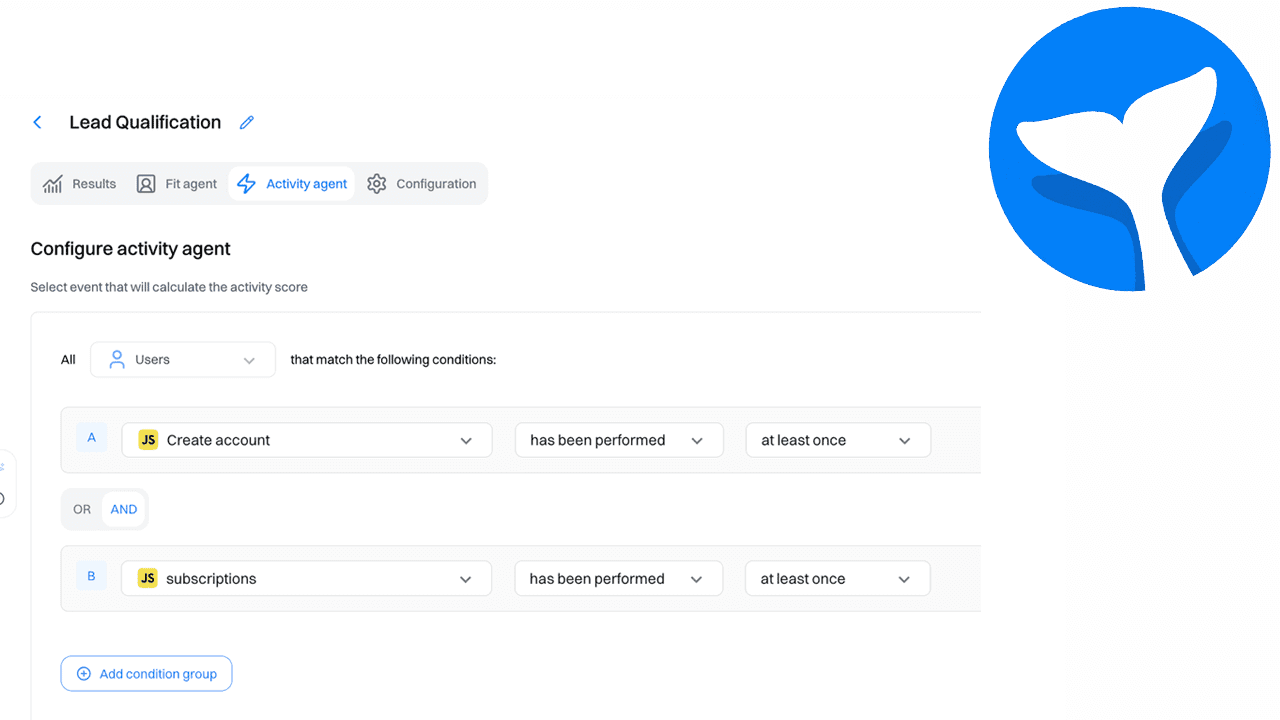This screenshot has width=1280, height=720.
Task: Click the pencil icon beside Lead Qualification
Action: tap(246, 121)
